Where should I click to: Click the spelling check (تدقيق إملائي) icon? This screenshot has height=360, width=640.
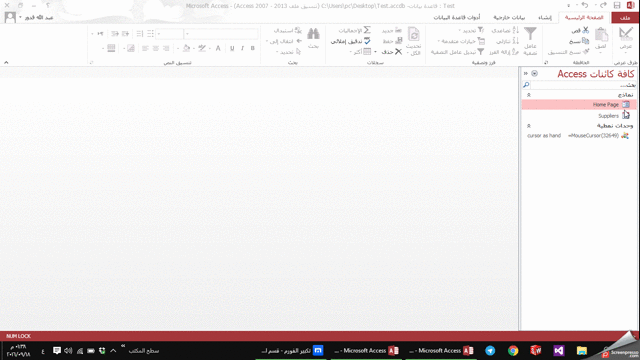coord(367,41)
